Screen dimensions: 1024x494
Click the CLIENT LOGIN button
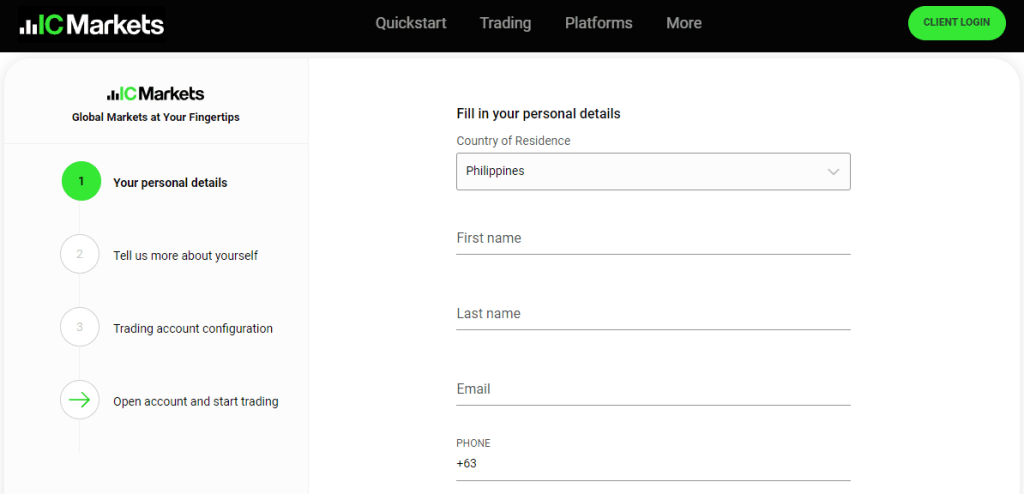pyautogui.click(x=957, y=23)
